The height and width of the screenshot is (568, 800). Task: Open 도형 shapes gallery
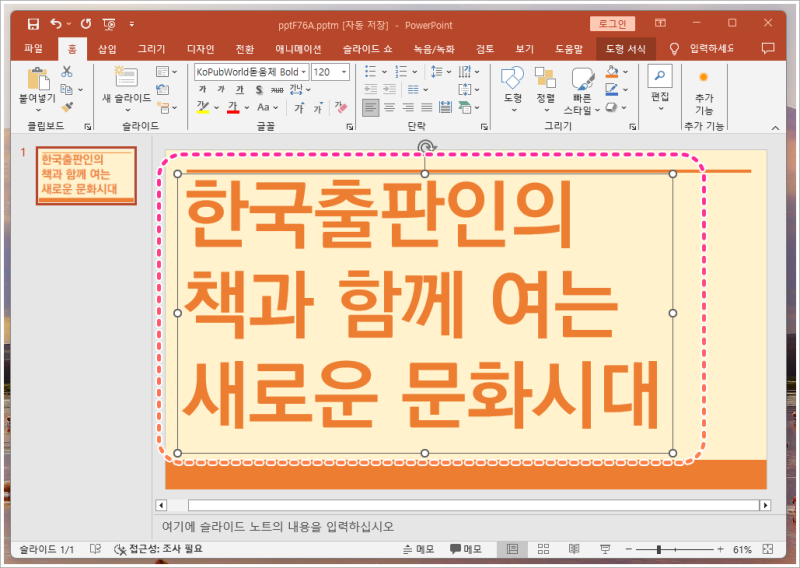512,89
